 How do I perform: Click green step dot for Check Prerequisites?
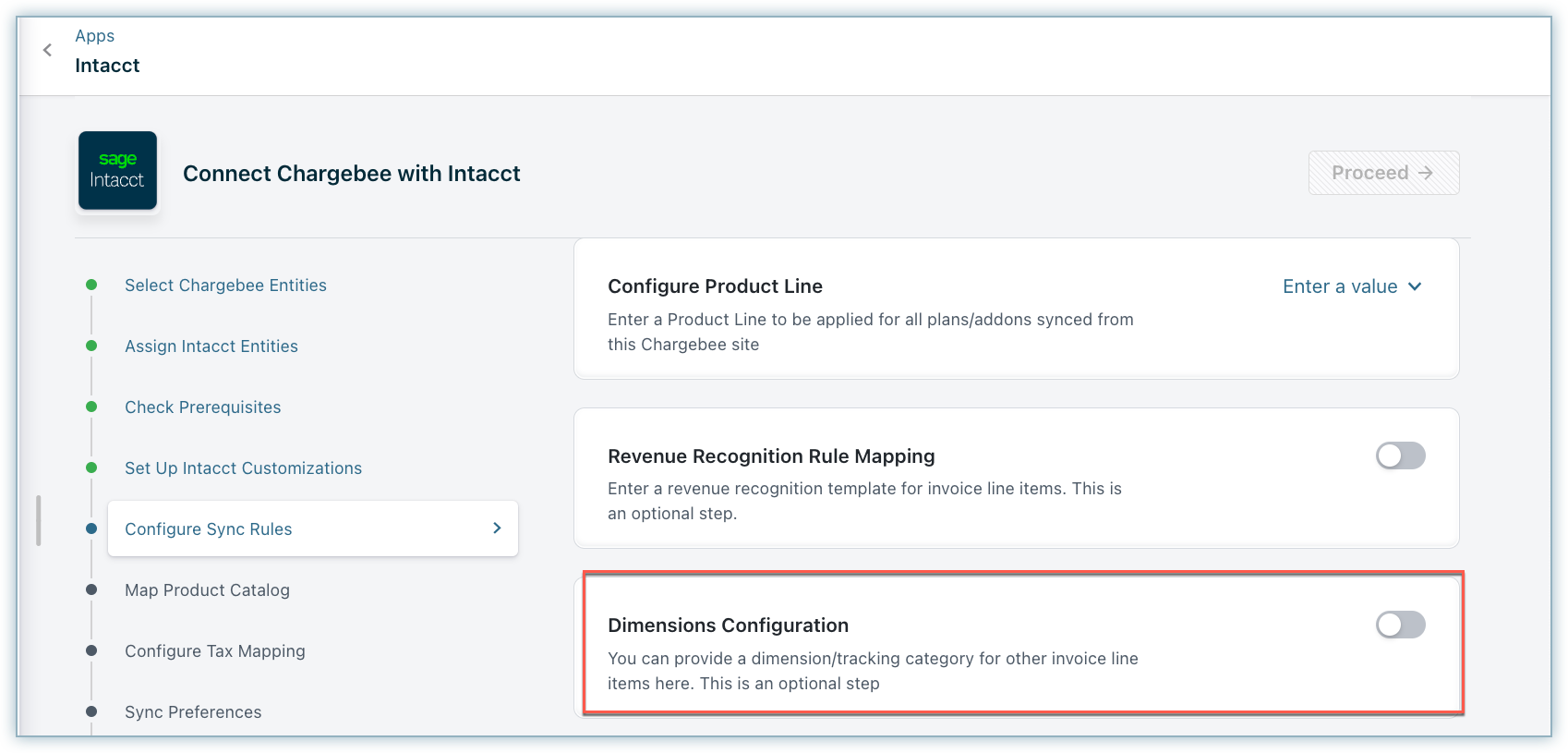tap(91, 407)
